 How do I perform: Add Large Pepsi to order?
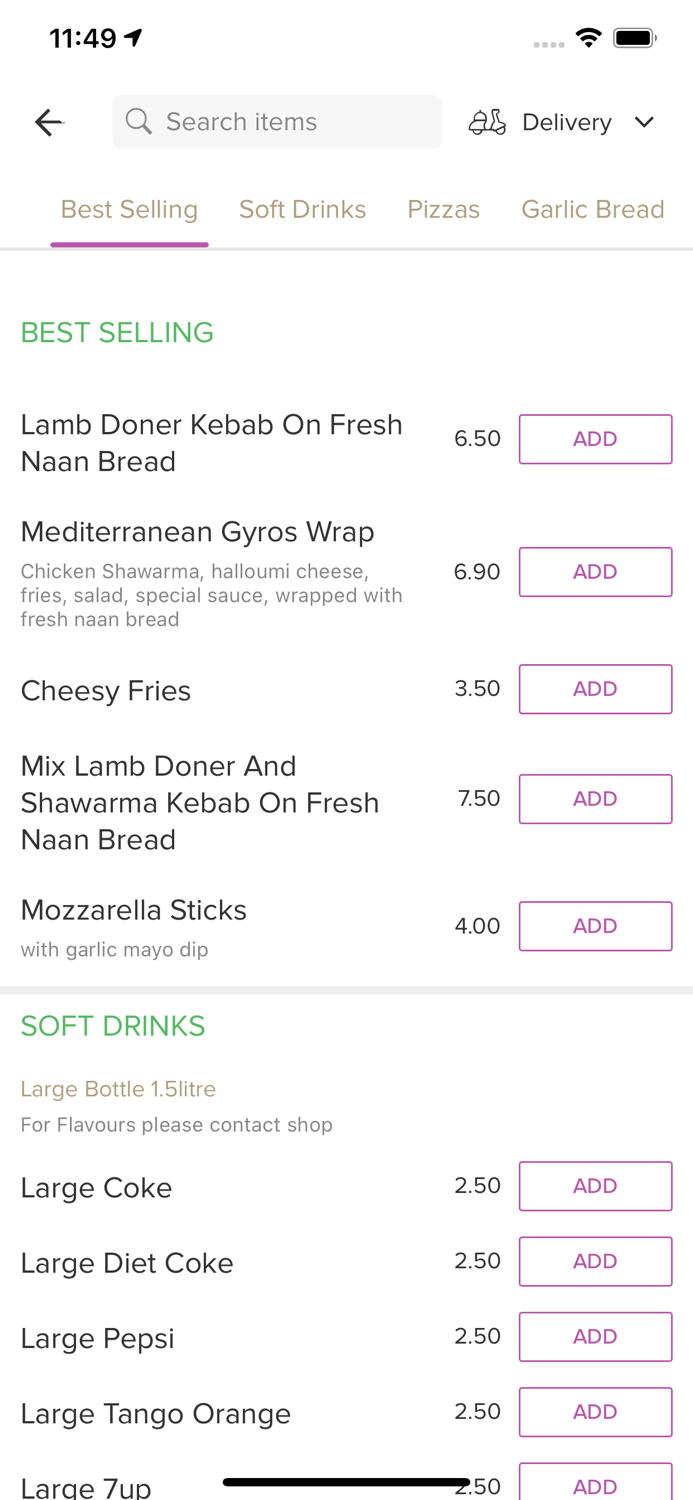(595, 1337)
